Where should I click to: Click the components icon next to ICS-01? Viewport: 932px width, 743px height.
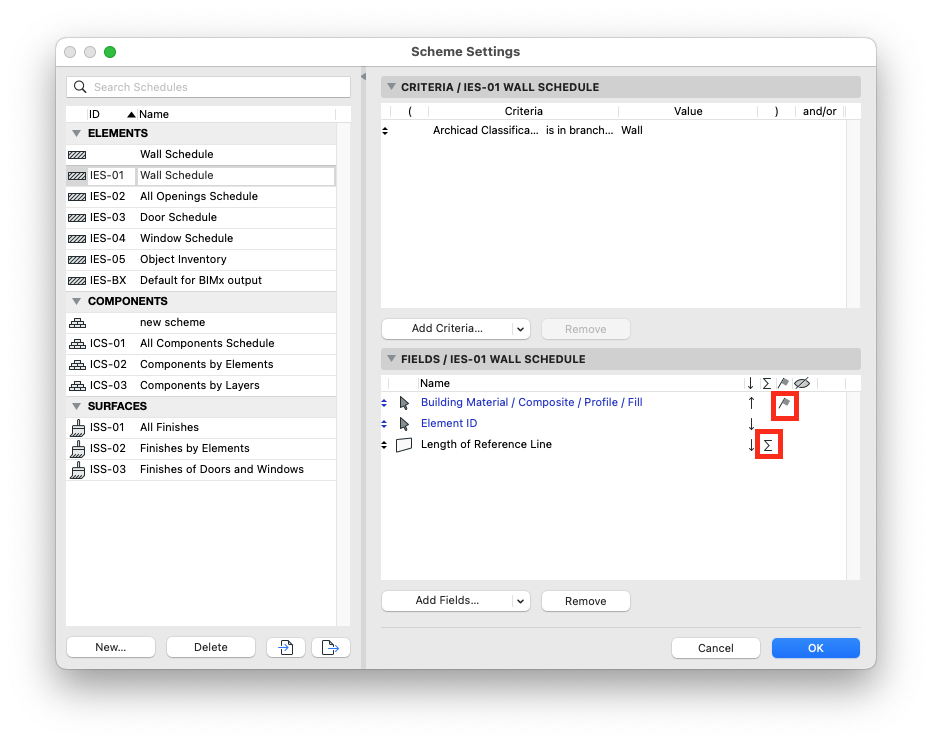(x=77, y=344)
